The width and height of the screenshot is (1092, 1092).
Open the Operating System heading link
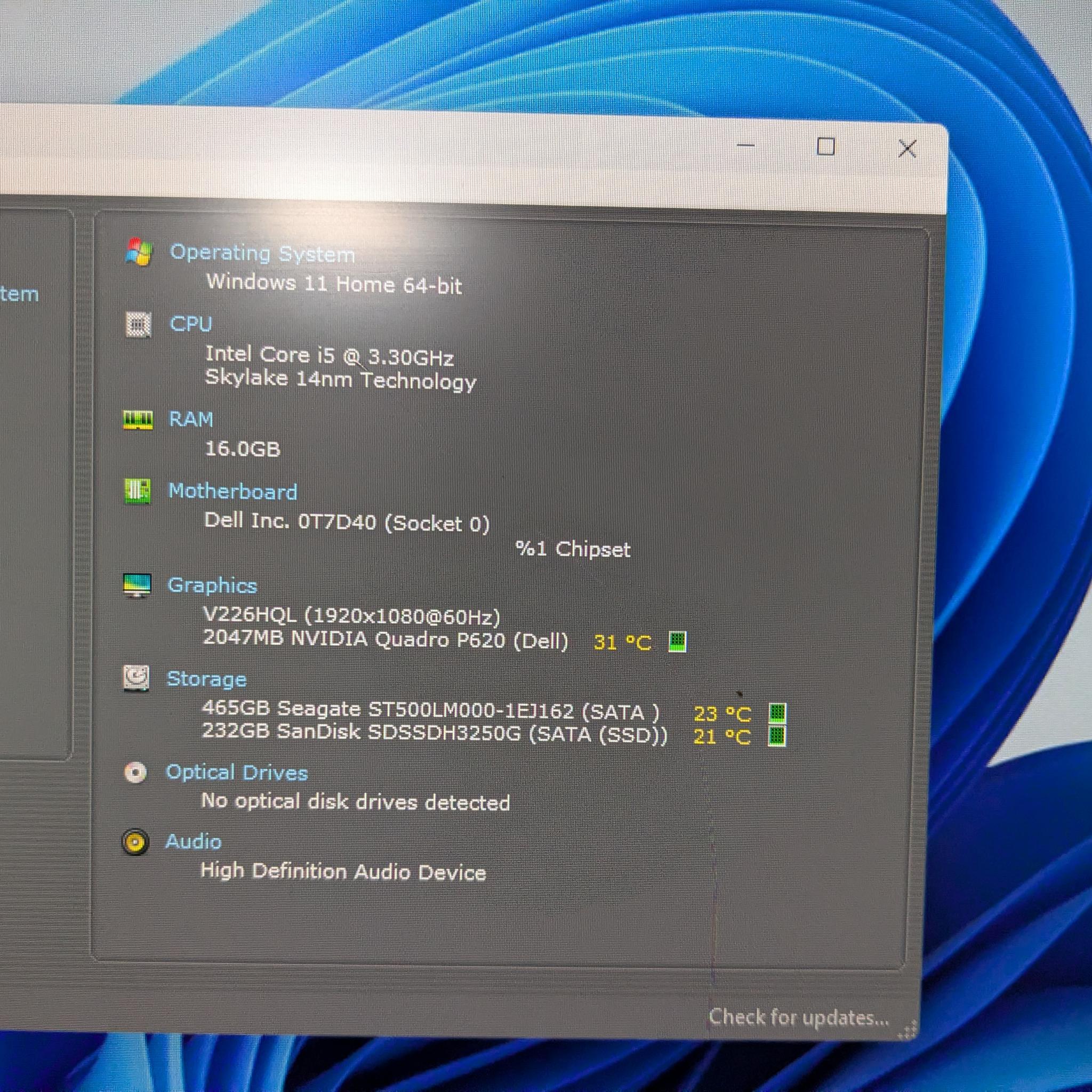262,253
